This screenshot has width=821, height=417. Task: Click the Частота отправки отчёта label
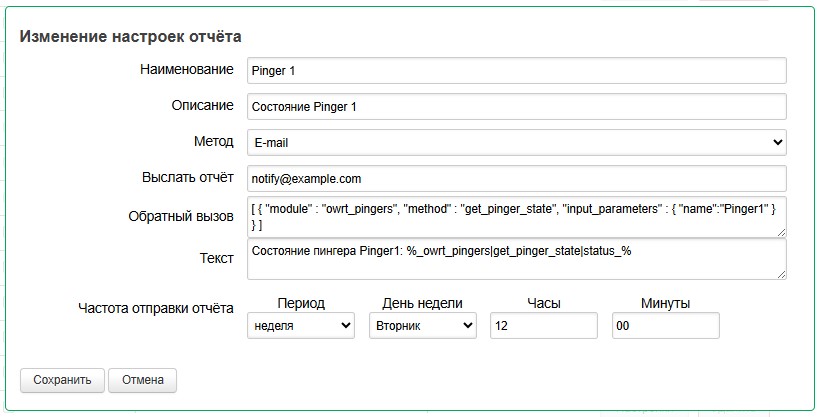pyautogui.click(x=155, y=308)
